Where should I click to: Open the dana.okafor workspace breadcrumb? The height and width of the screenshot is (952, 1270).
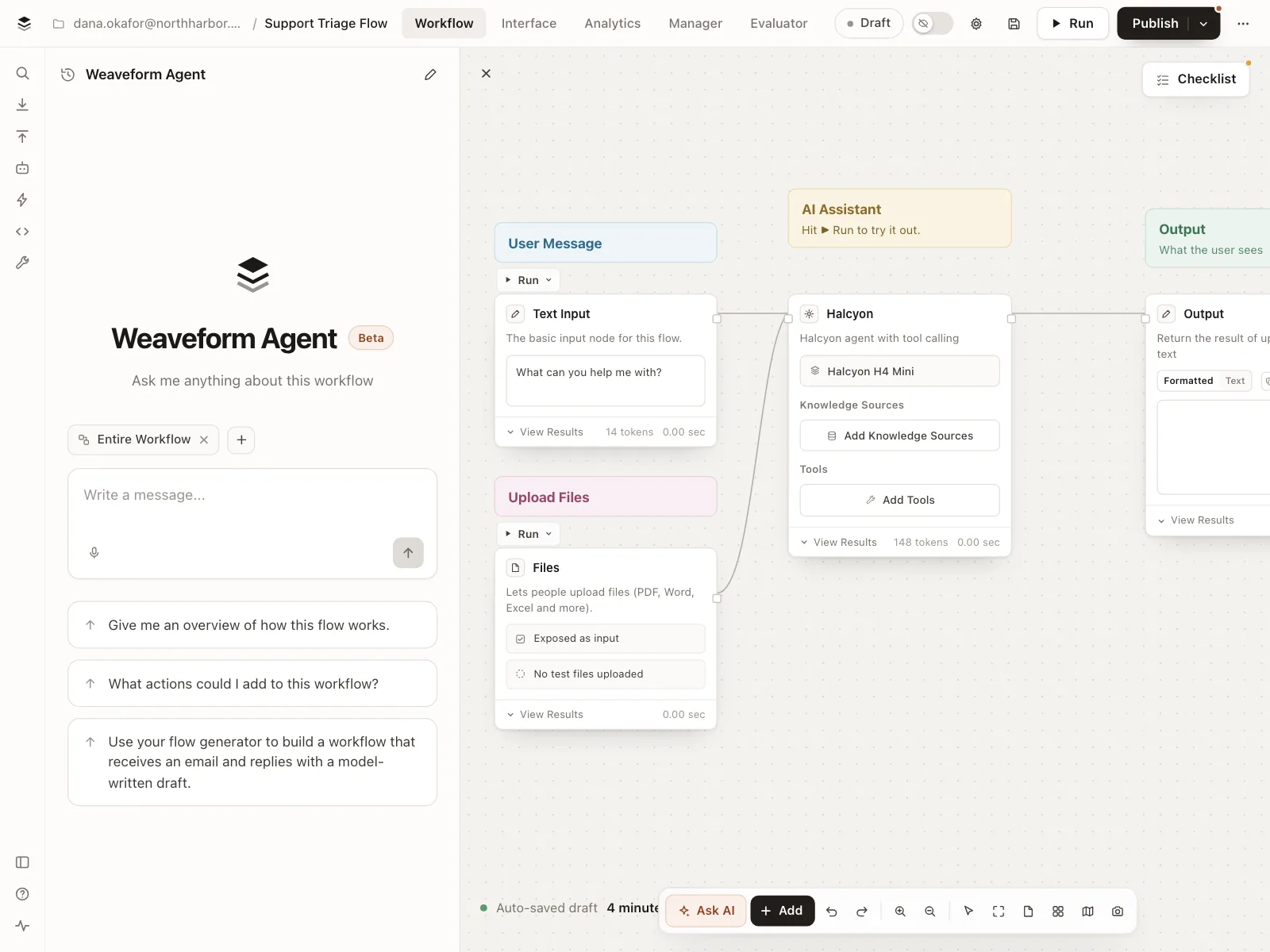point(147,24)
